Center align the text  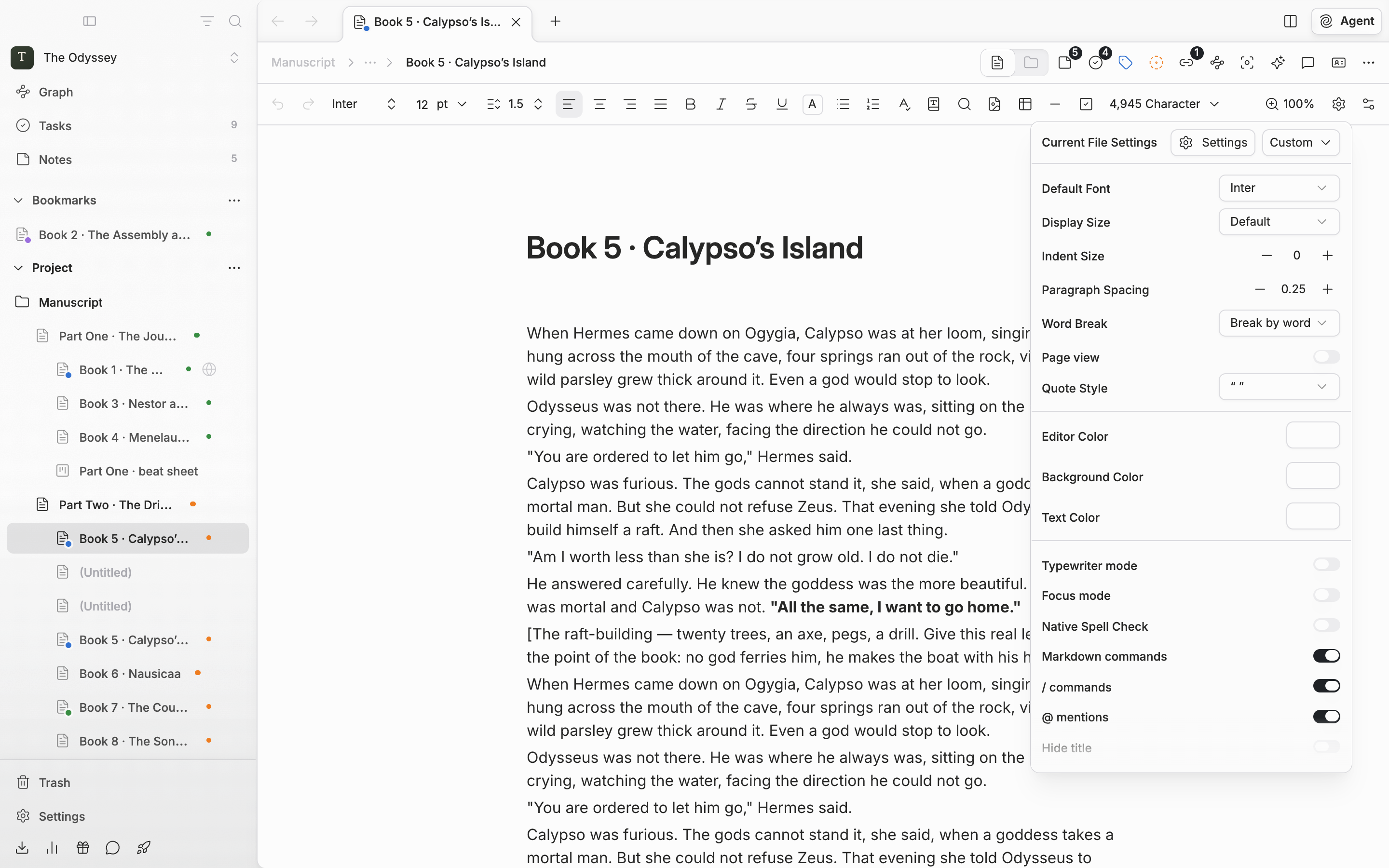(x=600, y=104)
